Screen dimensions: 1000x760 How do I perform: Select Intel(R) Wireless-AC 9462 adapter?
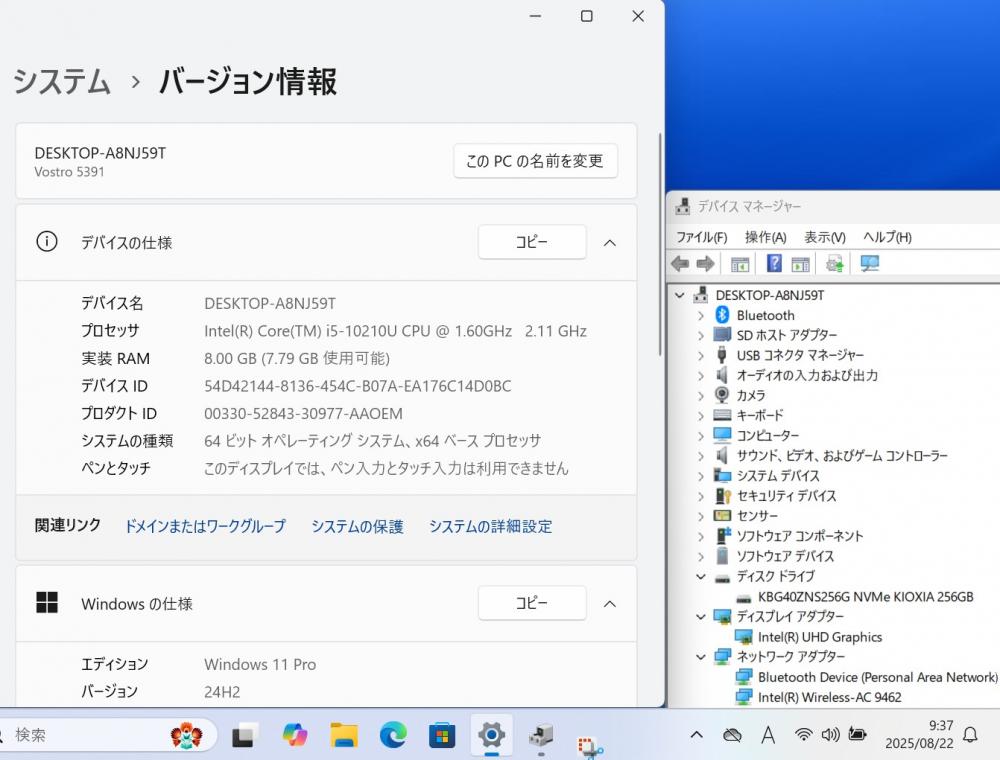pyautogui.click(x=829, y=698)
